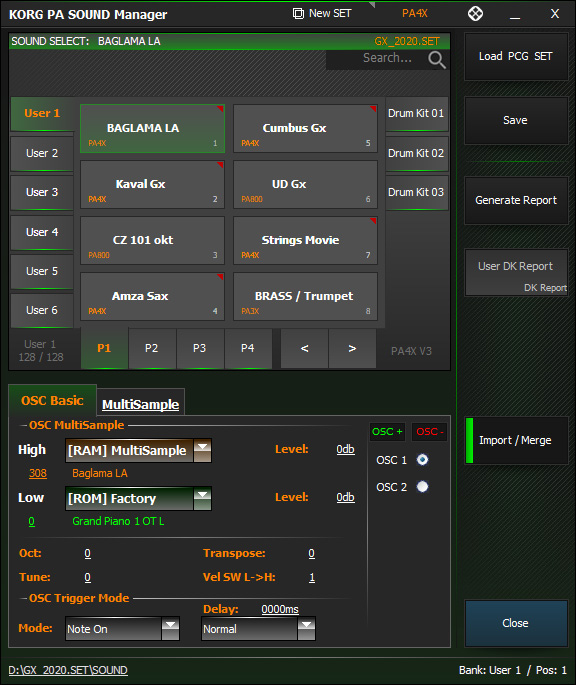This screenshot has height=685, width=576.
Task: Go to page P2
Action: click(x=152, y=348)
